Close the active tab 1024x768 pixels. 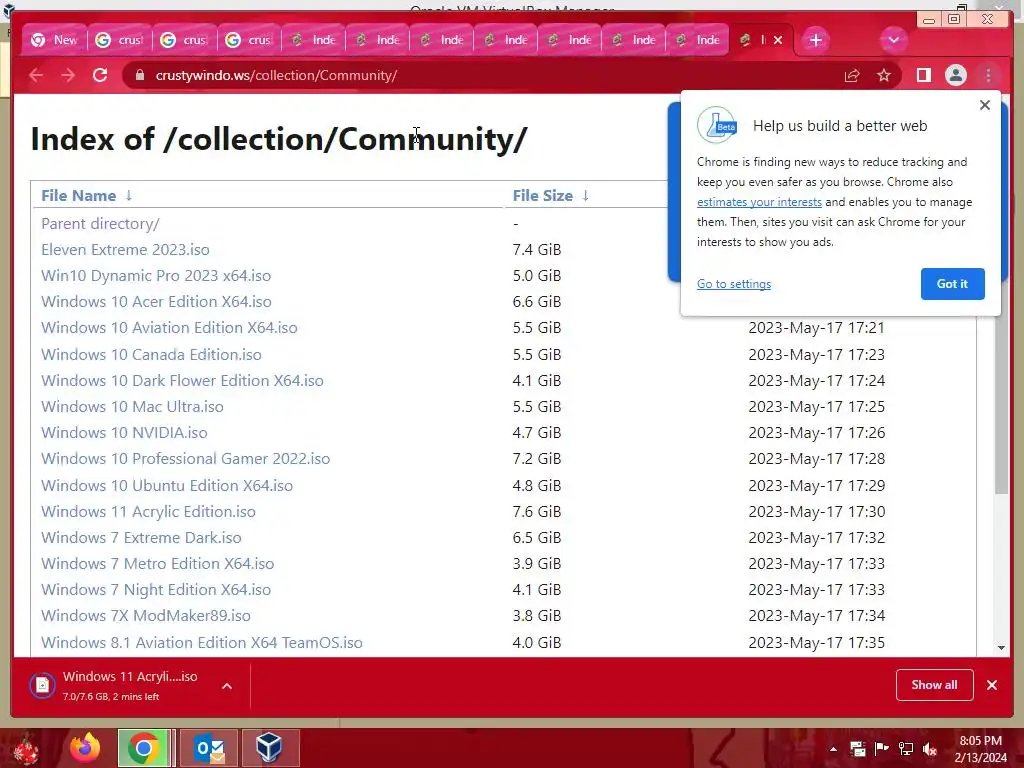778,40
